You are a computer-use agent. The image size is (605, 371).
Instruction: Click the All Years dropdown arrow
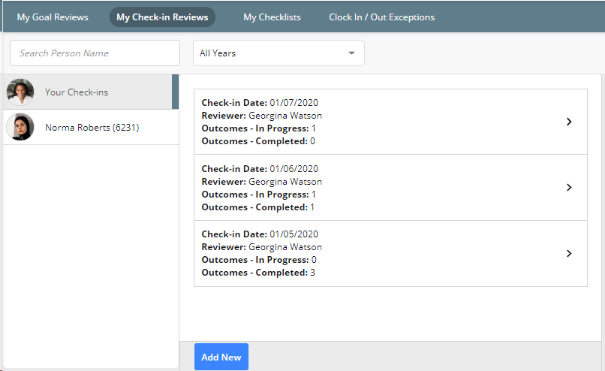coord(351,53)
